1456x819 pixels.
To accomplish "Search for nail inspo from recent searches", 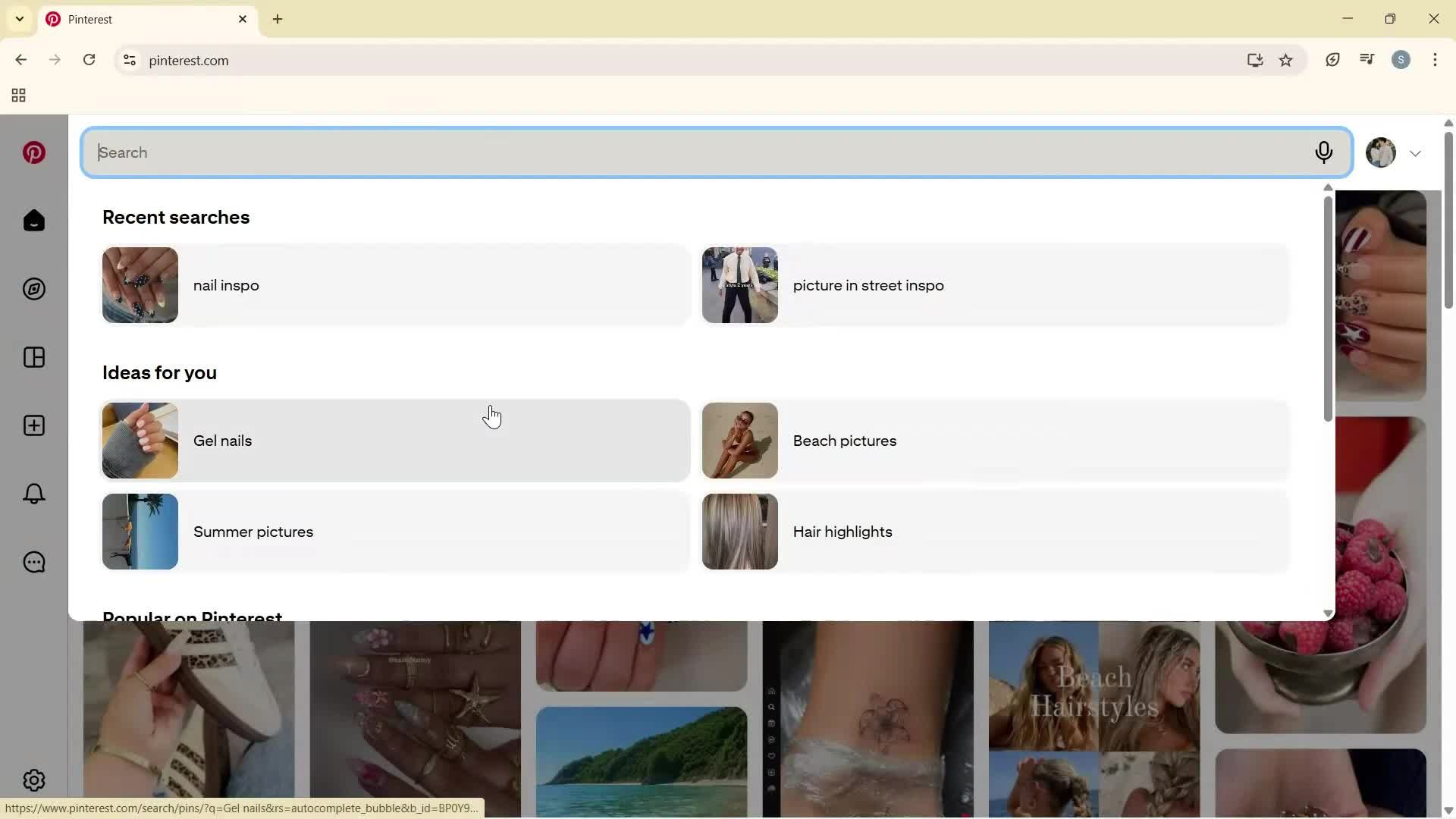I will pos(394,285).
